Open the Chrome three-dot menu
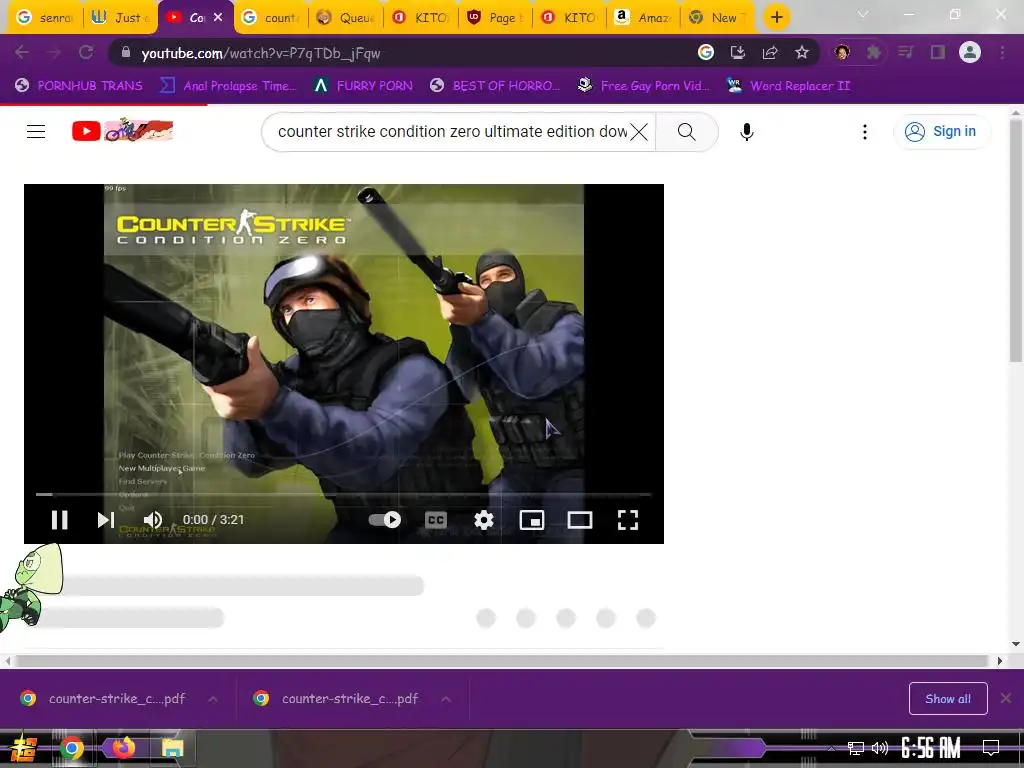 click(x=1002, y=53)
